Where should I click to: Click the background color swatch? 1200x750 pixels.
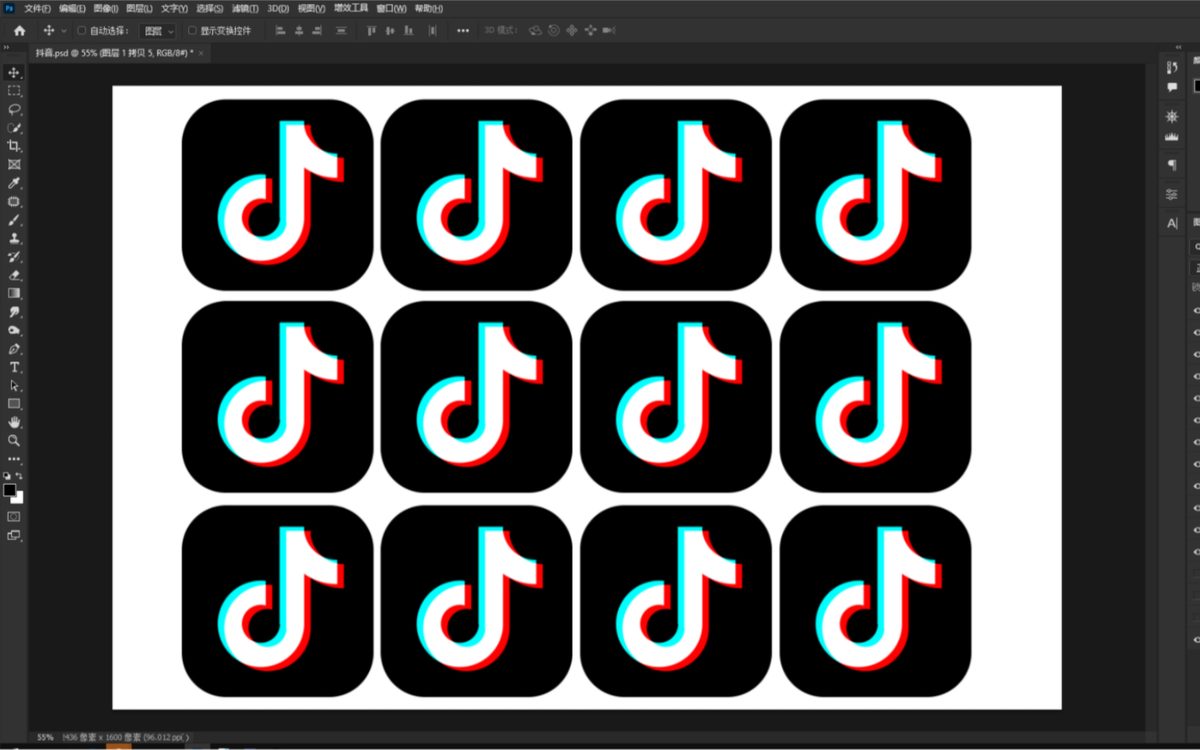tap(19, 498)
